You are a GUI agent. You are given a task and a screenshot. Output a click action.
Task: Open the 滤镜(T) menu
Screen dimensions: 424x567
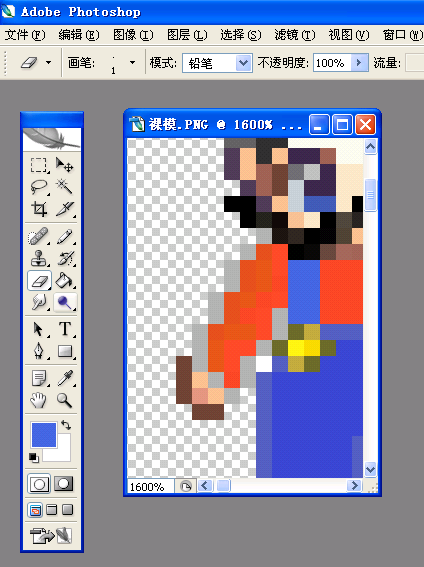pos(295,35)
